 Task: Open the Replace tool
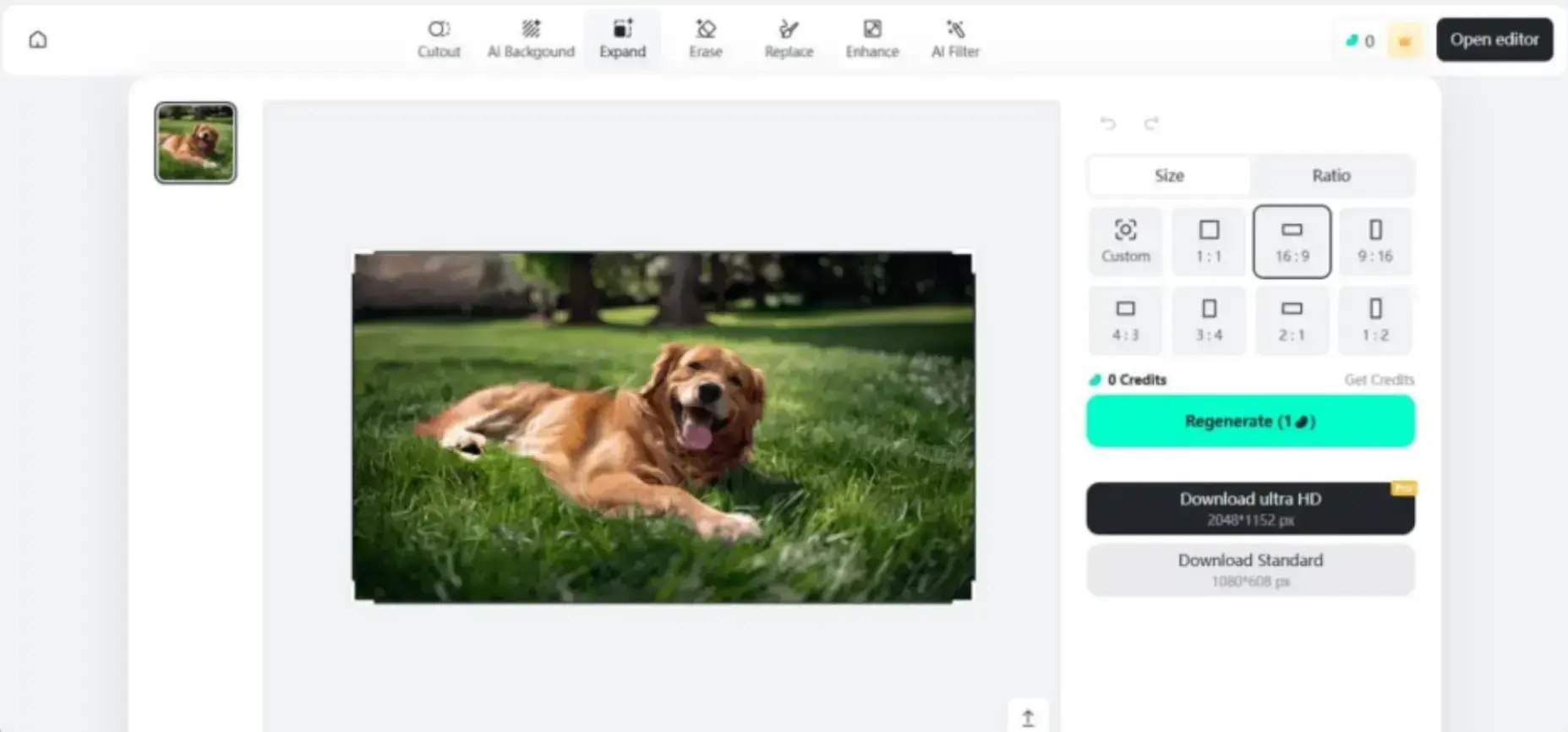click(x=788, y=39)
